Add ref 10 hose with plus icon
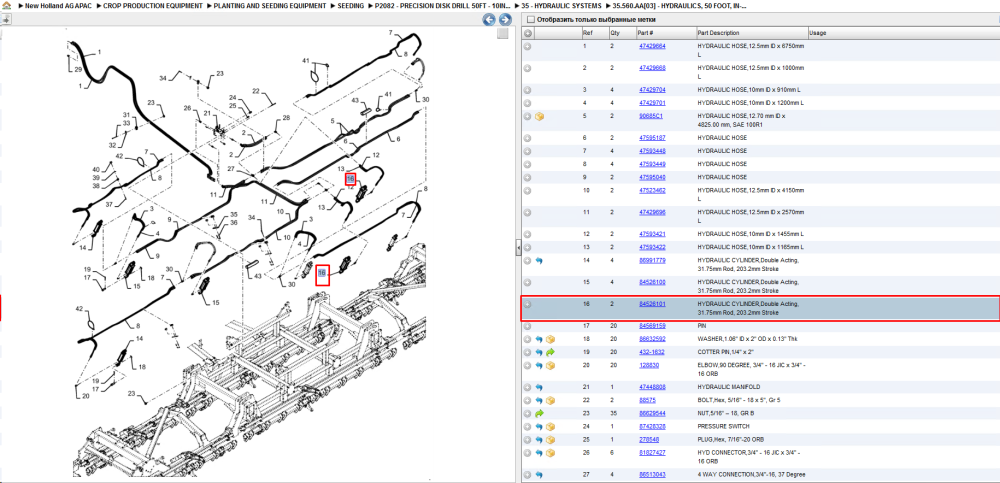This screenshot has height=483, width=1000. pyautogui.click(x=527, y=190)
